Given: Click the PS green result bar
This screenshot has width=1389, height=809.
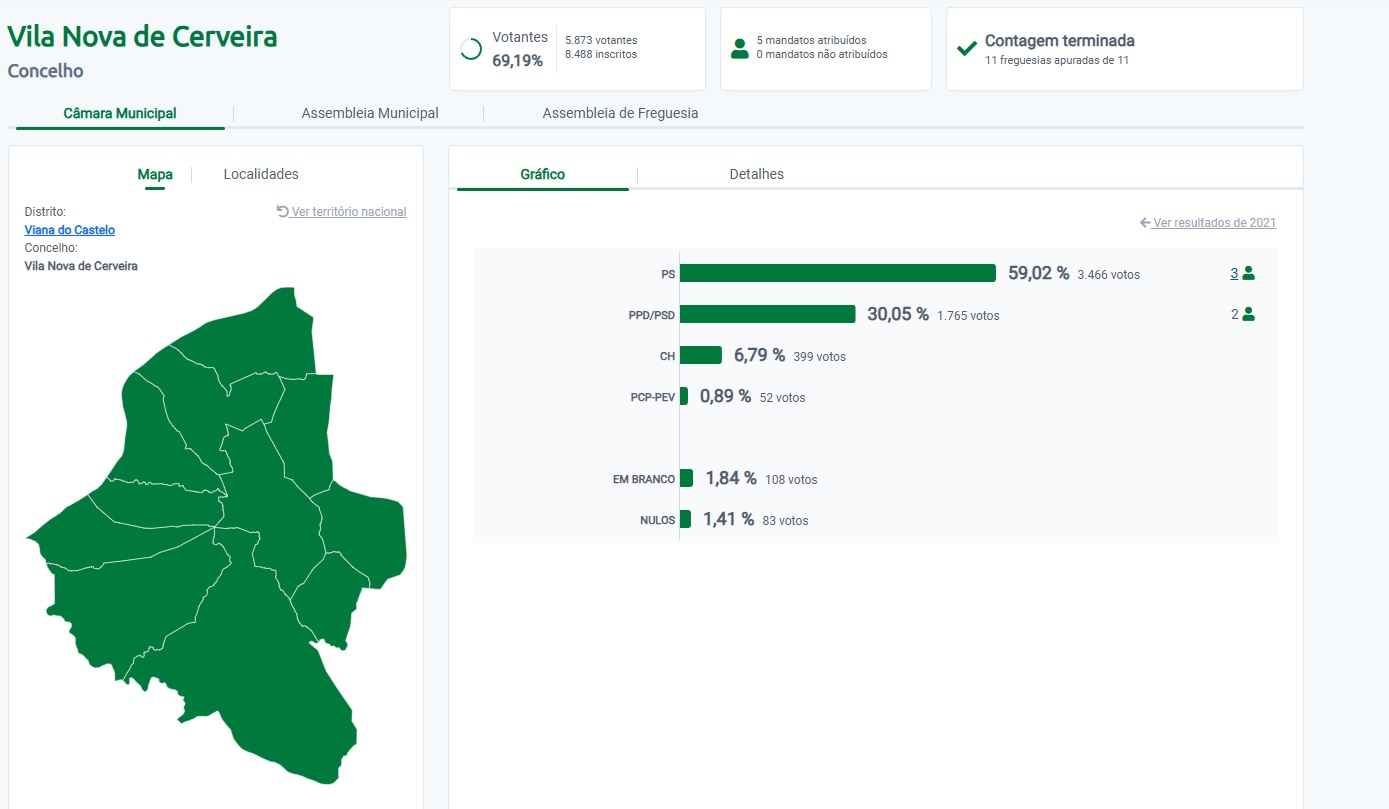Looking at the screenshot, I should (x=838, y=273).
